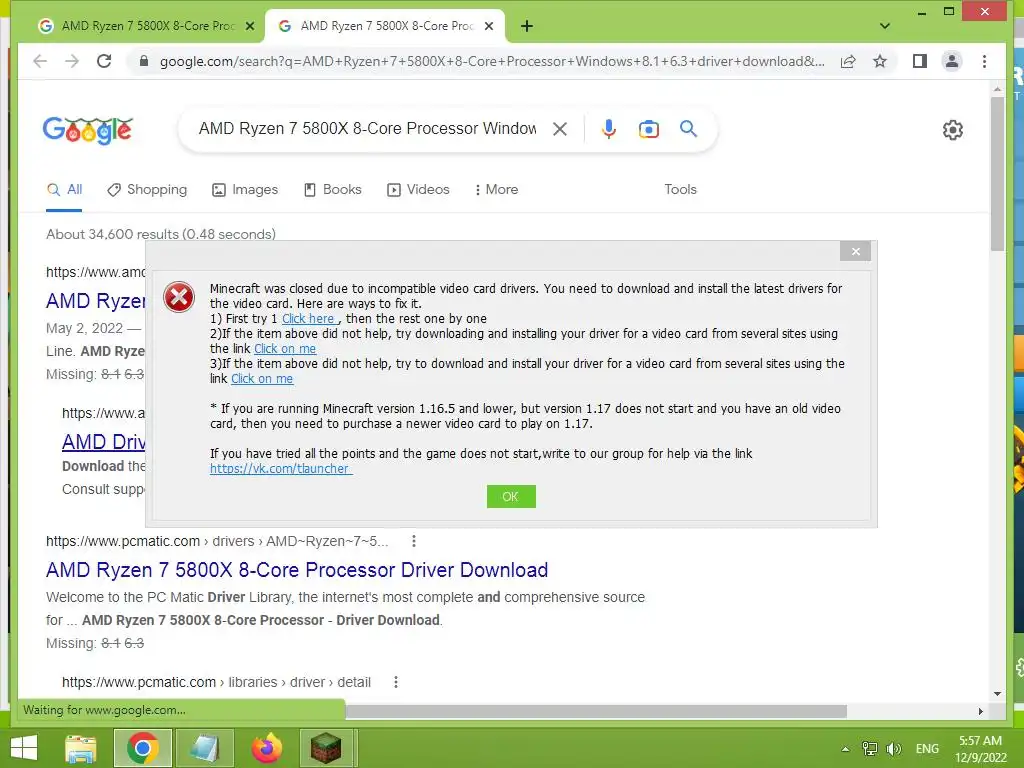Start a voice search with the microphone
Image resolution: width=1024 pixels, height=768 pixels.
pos(609,129)
